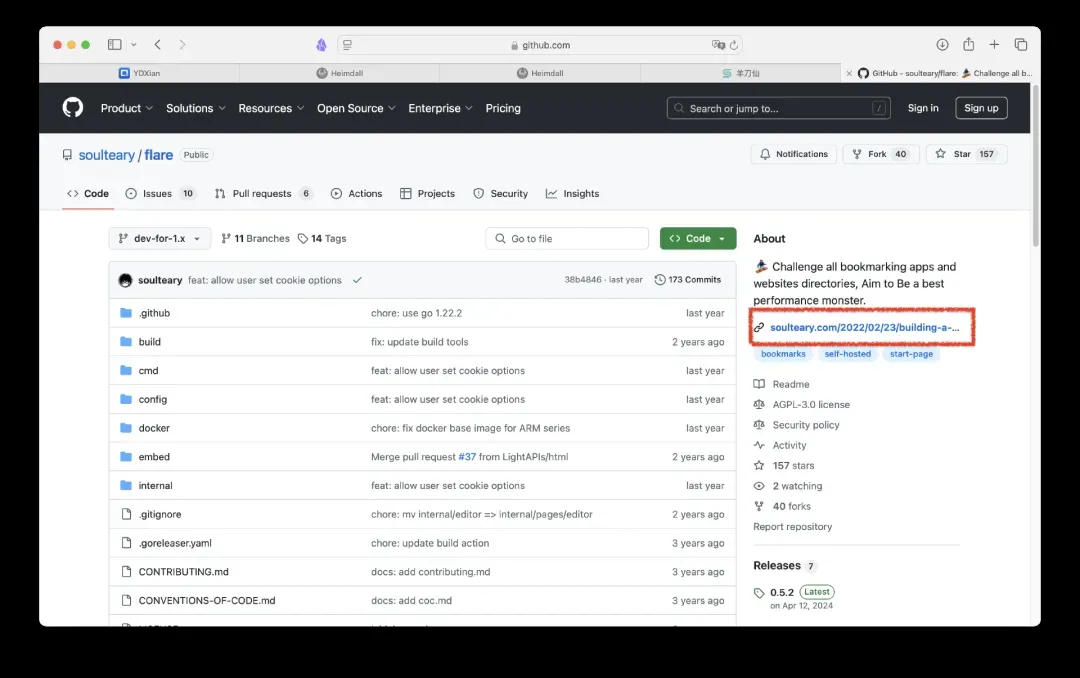Expand the dev-for-1.x branch dropdown
1080x678 pixels.
click(x=159, y=239)
